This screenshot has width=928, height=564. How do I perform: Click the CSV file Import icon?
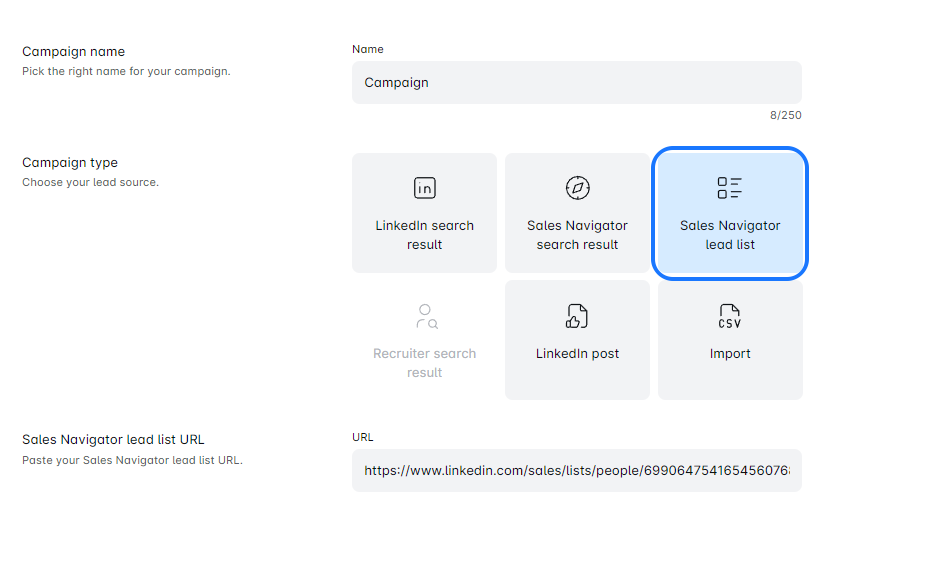pyautogui.click(x=730, y=317)
